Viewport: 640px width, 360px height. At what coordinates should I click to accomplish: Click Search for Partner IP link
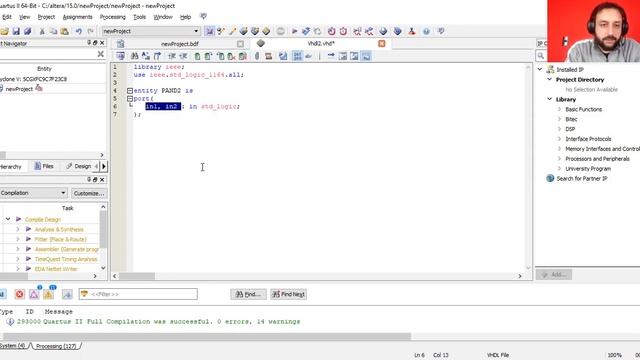[x=582, y=178]
